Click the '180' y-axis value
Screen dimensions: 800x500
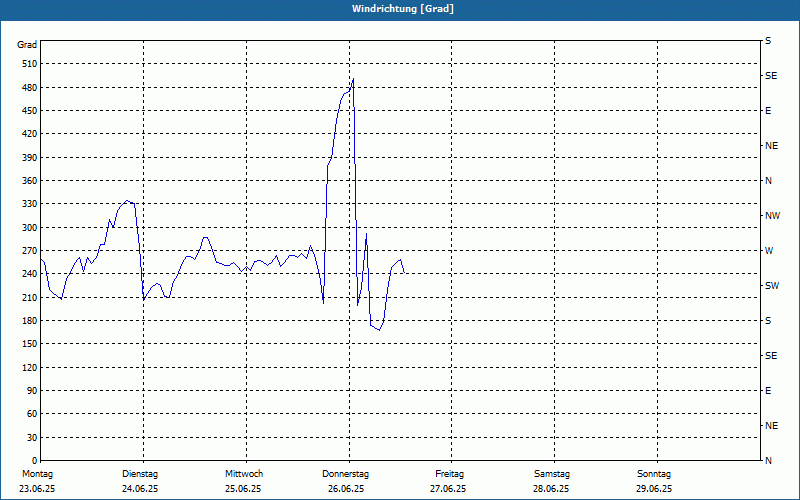(x=30, y=320)
